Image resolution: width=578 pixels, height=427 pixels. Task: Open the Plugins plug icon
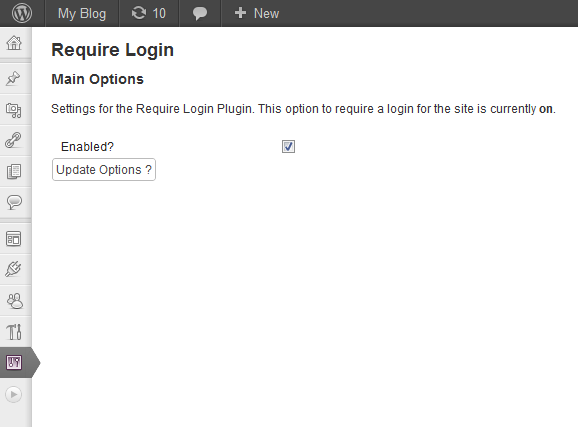[x=13, y=269]
